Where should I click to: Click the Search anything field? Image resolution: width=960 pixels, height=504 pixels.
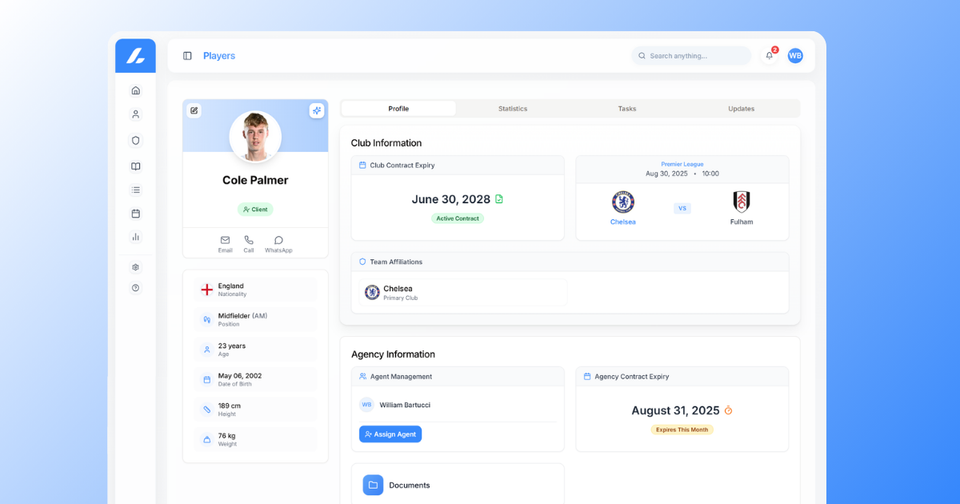coord(691,56)
